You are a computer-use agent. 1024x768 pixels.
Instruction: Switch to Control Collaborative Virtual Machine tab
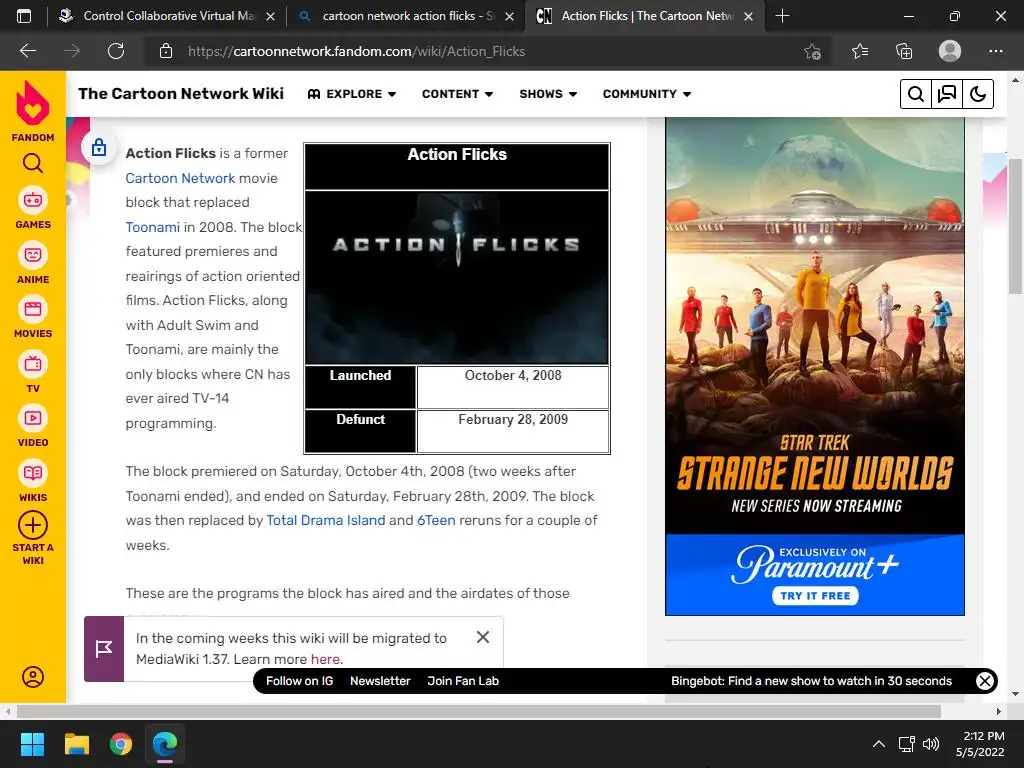pos(167,16)
